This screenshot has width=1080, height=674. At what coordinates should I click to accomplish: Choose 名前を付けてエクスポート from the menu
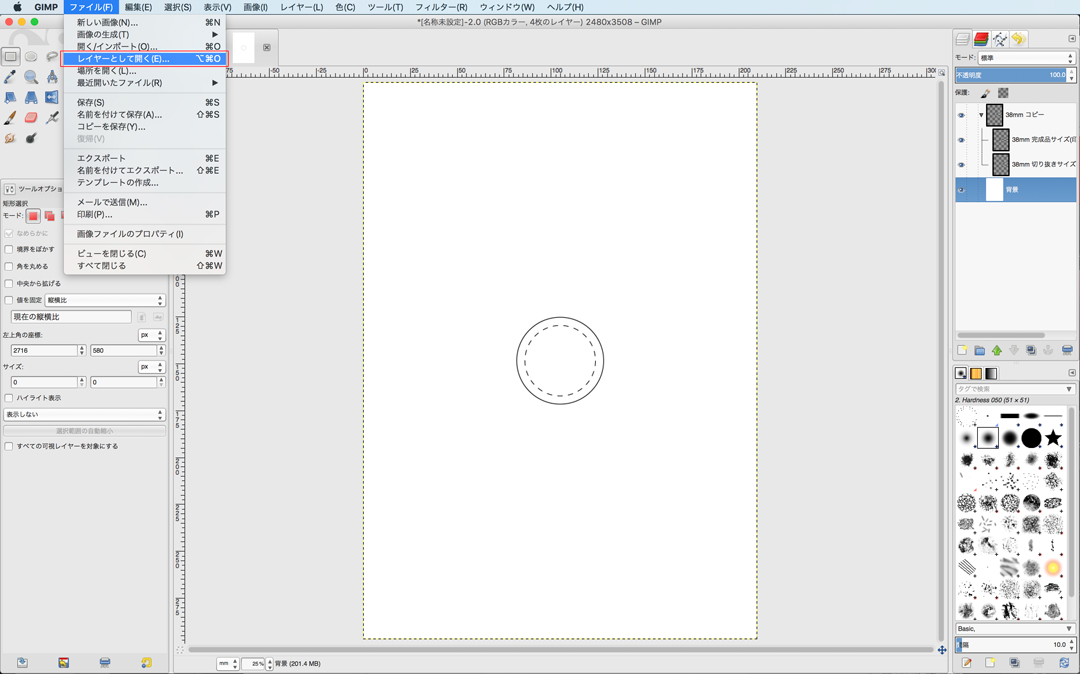tap(130, 170)
